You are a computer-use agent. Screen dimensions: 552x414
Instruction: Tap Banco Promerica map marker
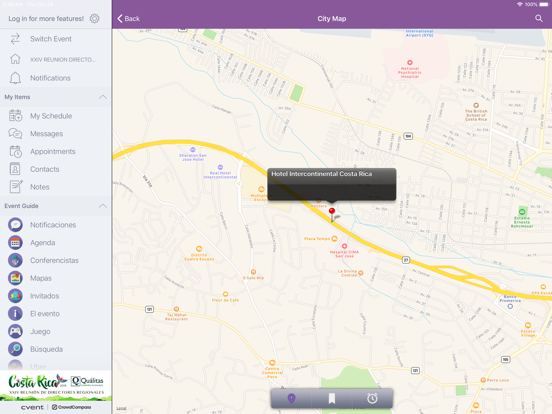[x=510, y=306]
